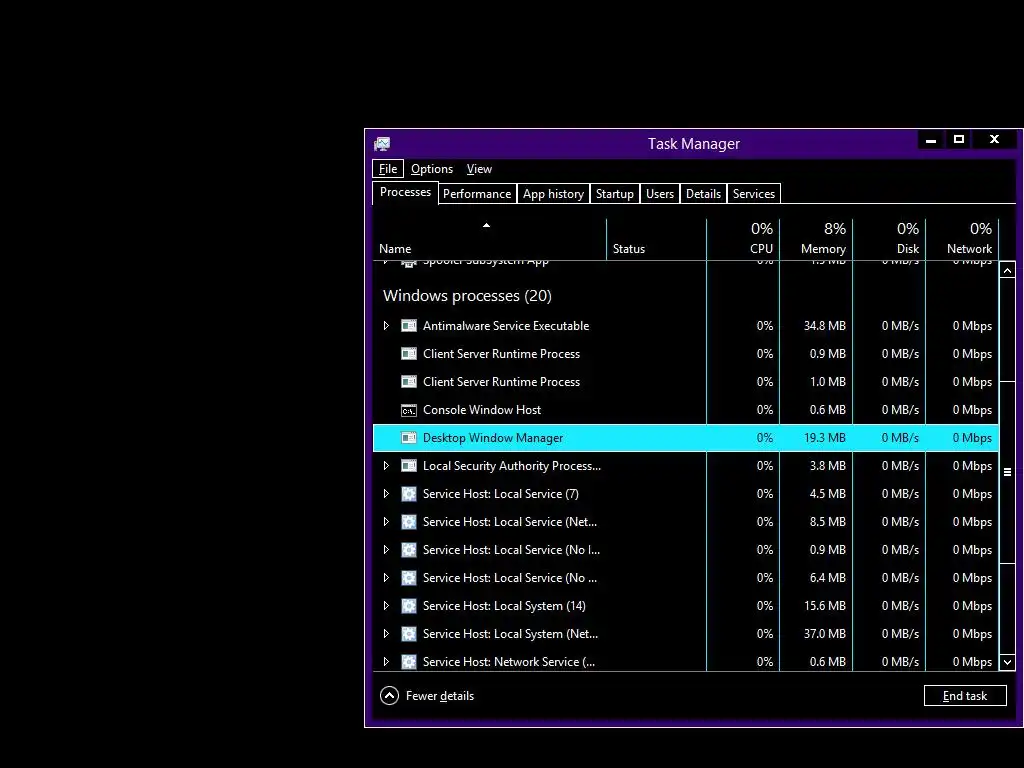
Task: Click the Antimalware Service Executable process icon
Action: coord(409,325)
